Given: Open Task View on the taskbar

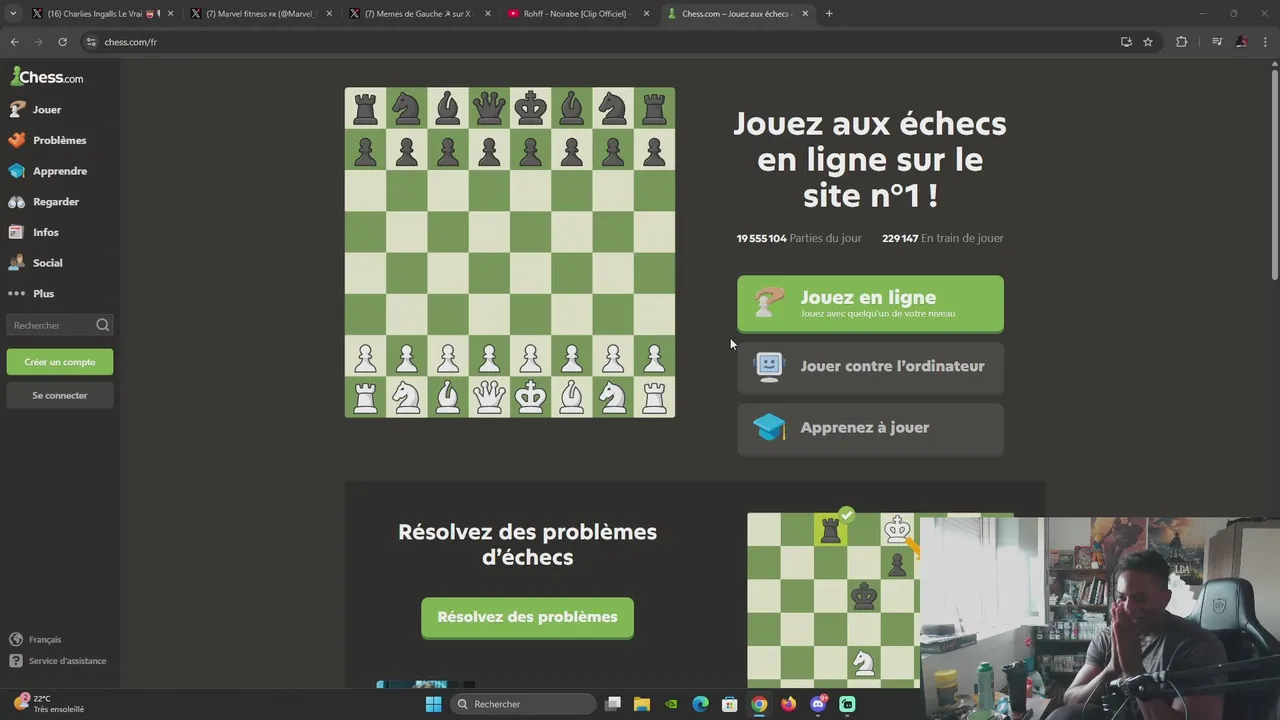Looking at the screenshot, I should pos(613,704).
